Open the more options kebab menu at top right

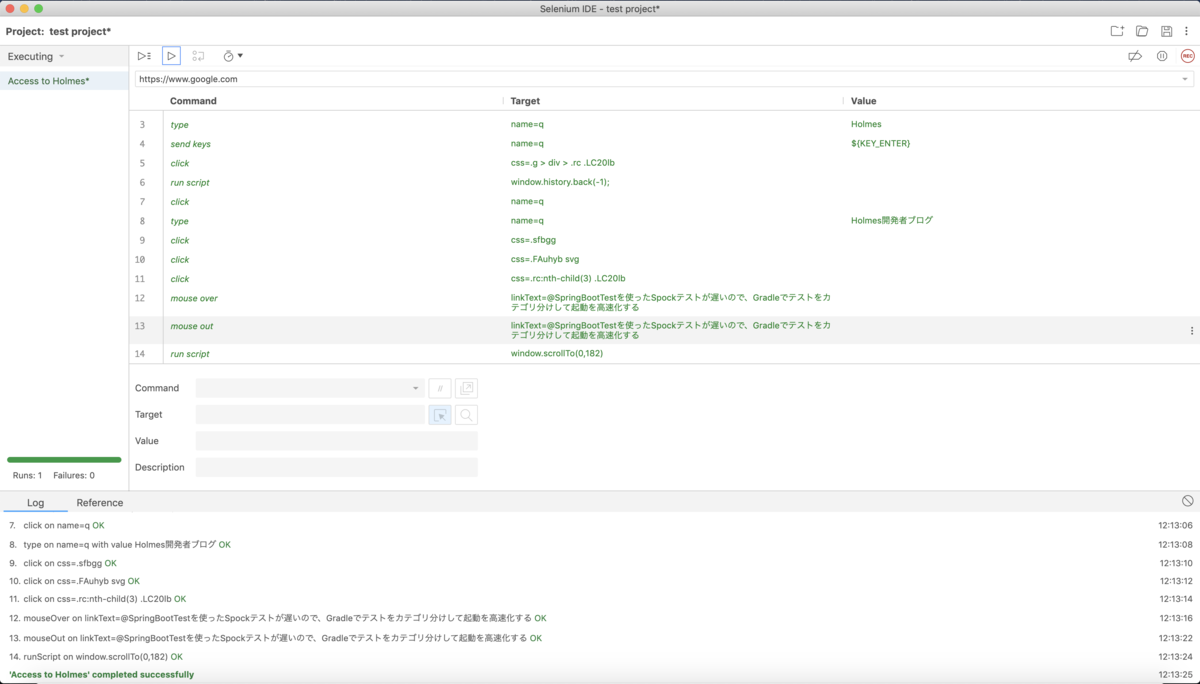pos(1186,32)
